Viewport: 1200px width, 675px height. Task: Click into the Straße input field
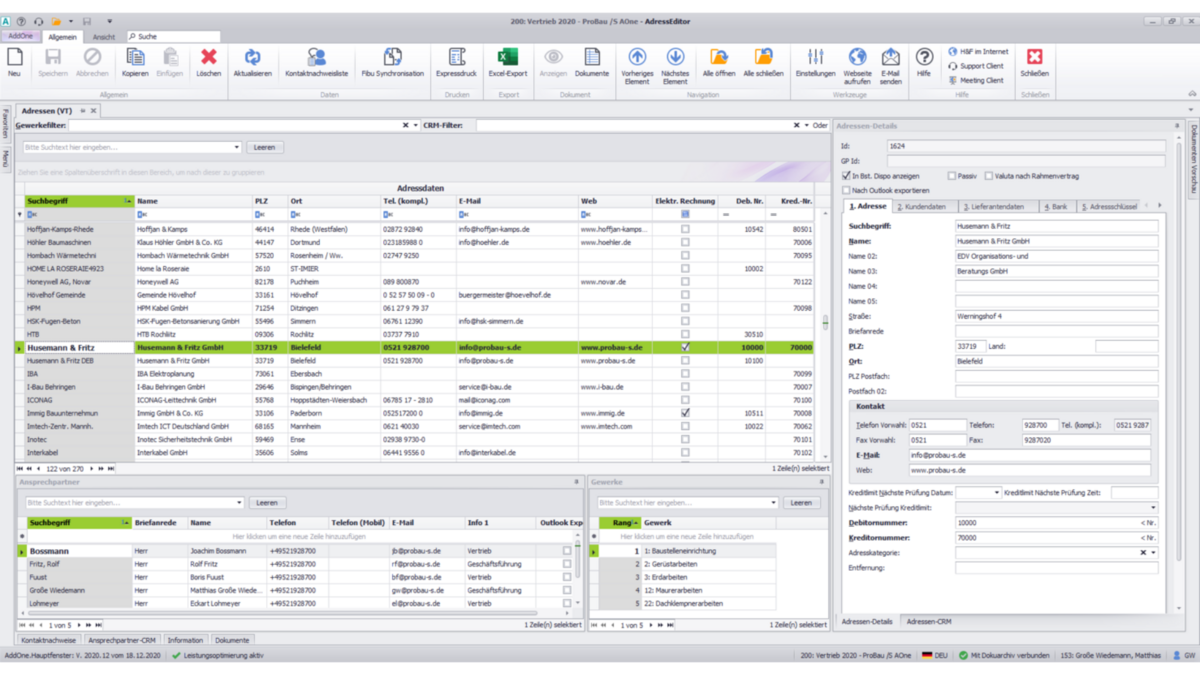coord(1055,316)
